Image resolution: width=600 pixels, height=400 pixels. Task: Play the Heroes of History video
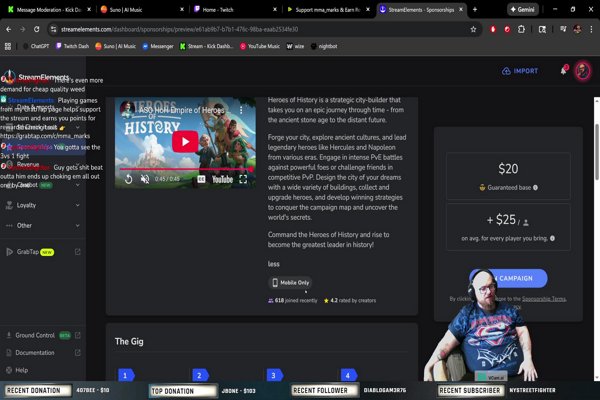tap(185, 142)
